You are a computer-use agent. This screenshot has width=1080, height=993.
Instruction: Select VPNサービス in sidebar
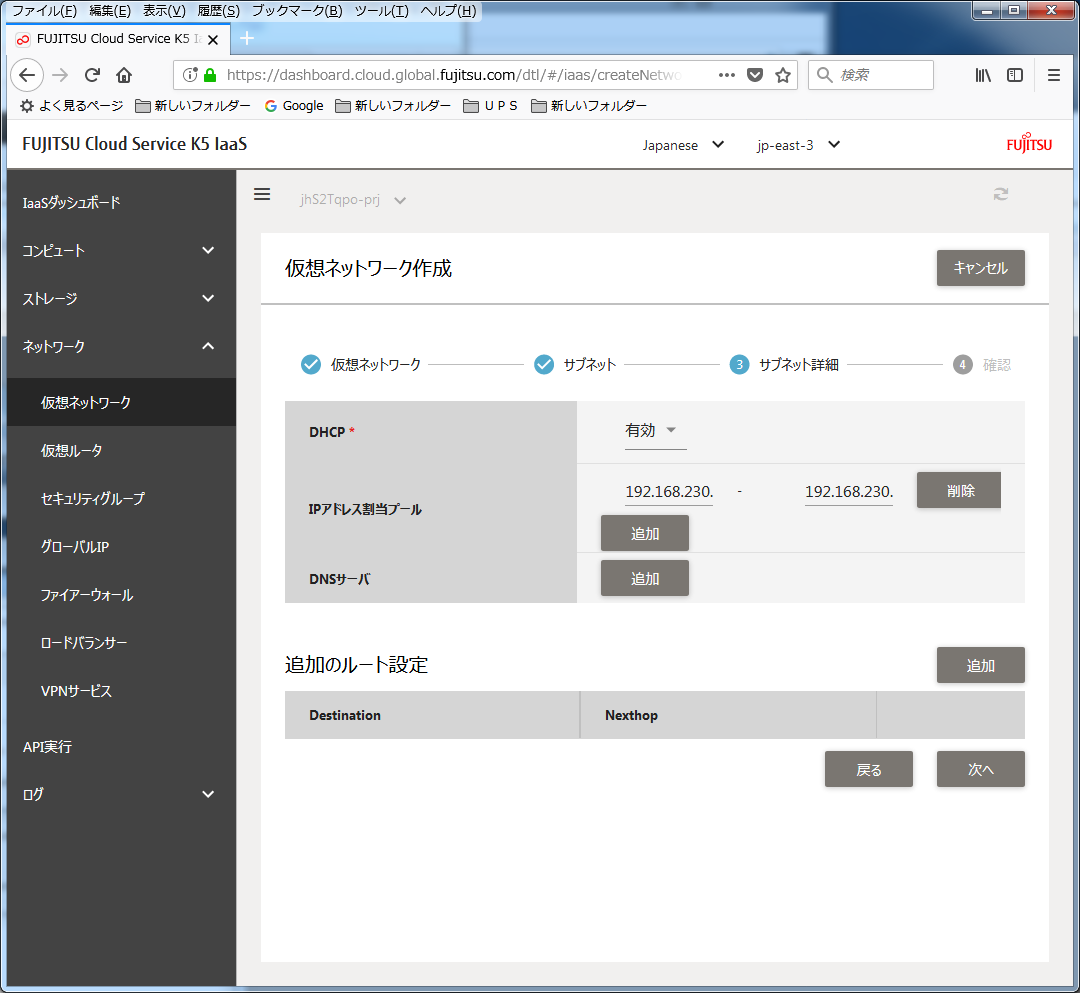(121, 691)
